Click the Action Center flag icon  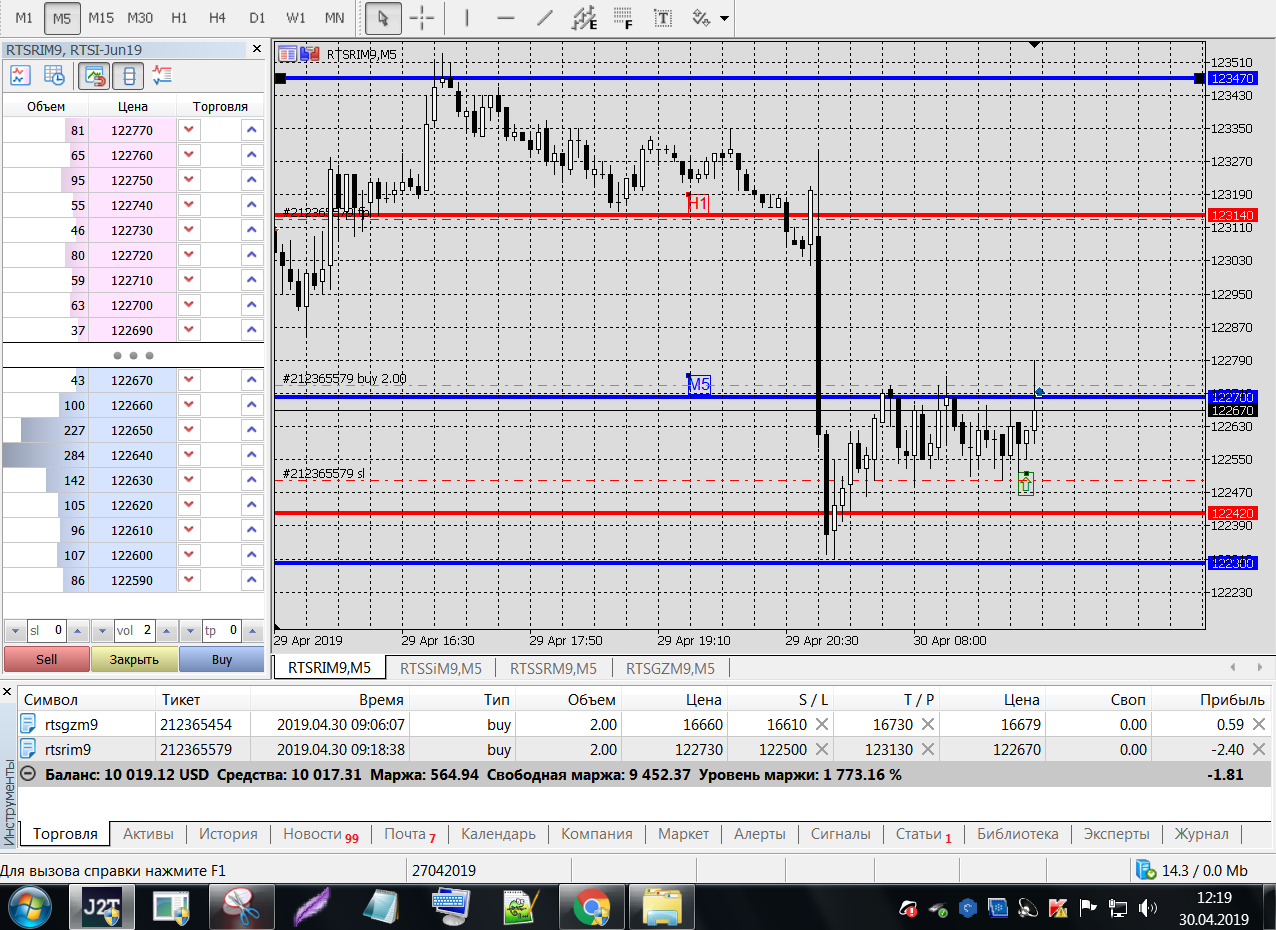click(1087, 908)
